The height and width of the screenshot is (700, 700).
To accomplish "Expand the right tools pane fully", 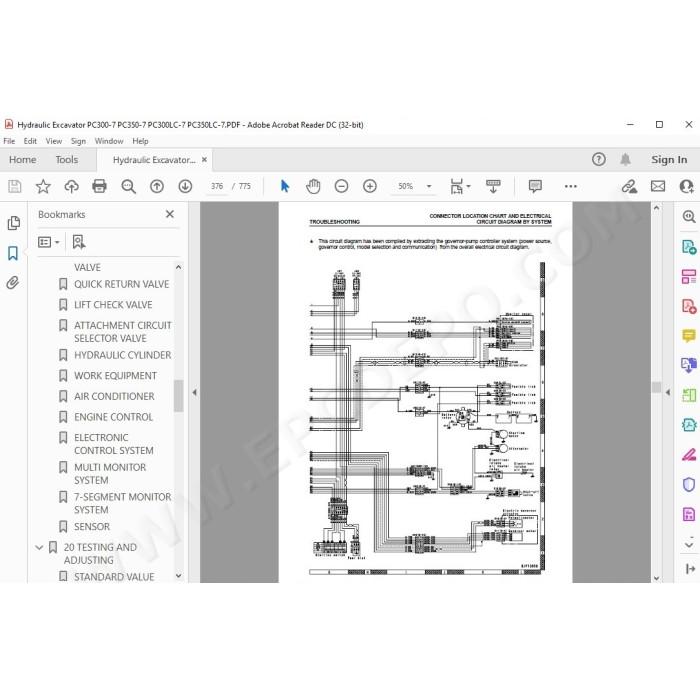I will [x=690, y=569].
